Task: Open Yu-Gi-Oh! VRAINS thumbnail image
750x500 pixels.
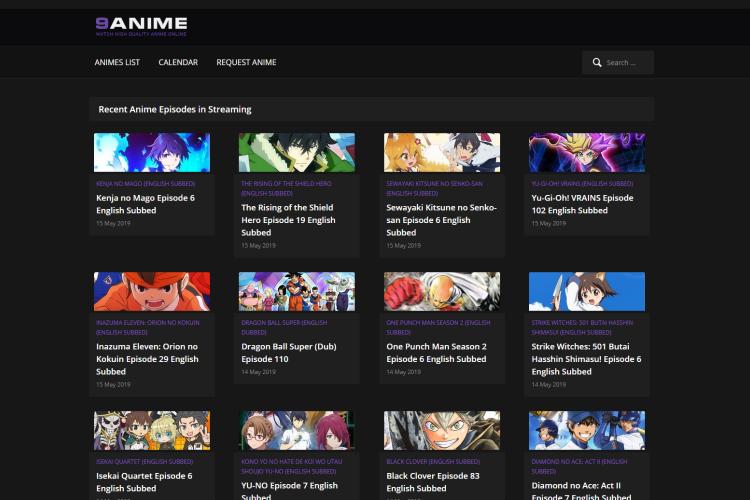Action: [587, 153]
